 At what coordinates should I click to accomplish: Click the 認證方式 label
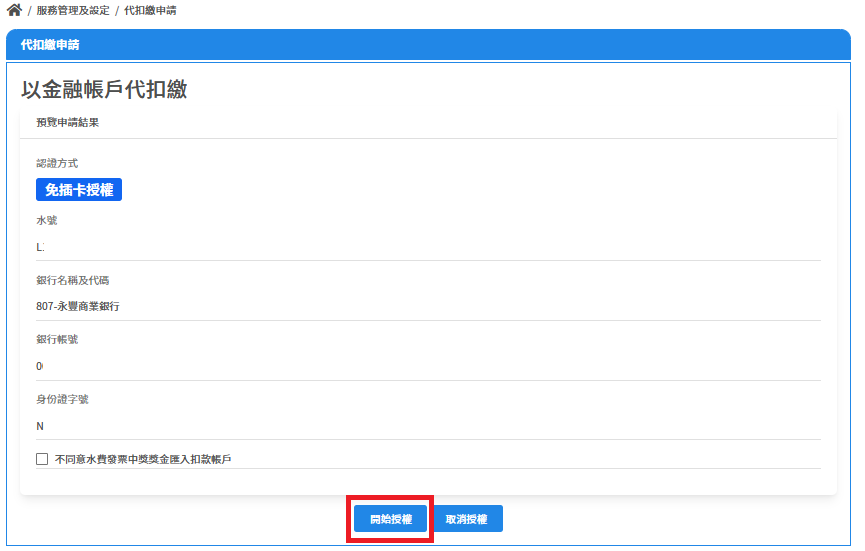pos(57,162)
